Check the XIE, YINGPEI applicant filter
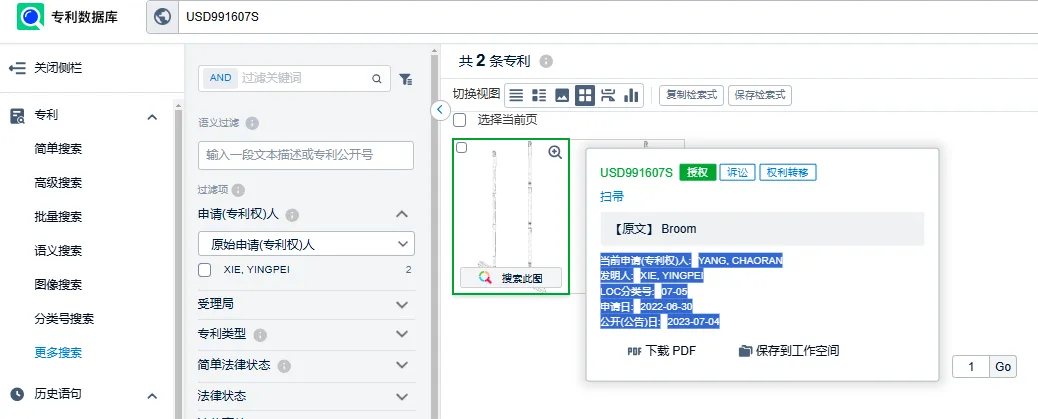 coord(205,270)
